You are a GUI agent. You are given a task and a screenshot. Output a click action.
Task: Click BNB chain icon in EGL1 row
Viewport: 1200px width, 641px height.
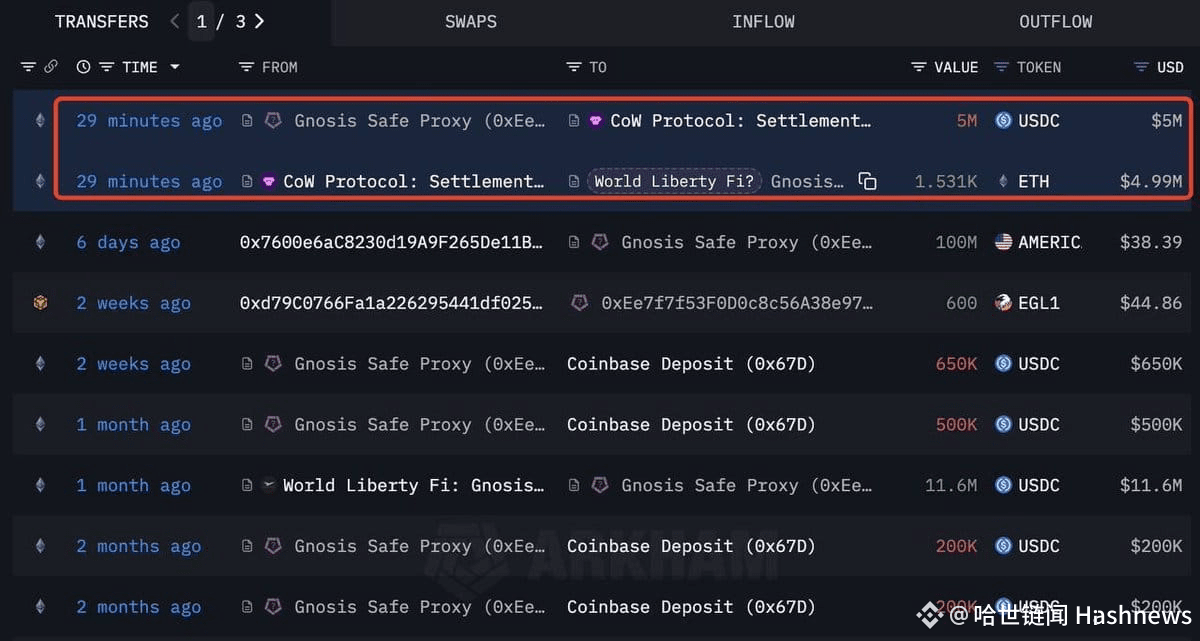(40, 303)
